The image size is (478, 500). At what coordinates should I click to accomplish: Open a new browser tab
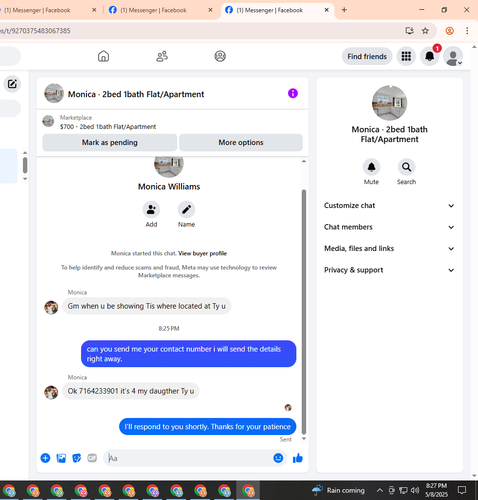point(344,10)
